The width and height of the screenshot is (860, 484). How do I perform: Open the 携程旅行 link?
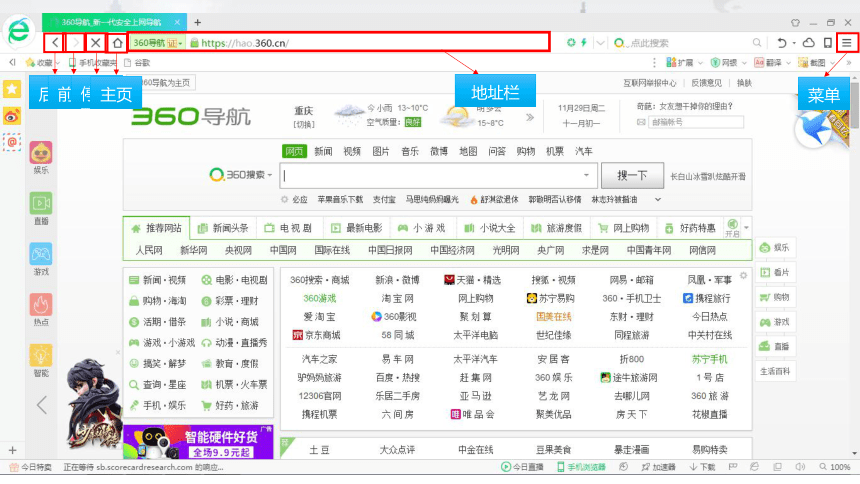coord(706,299)
